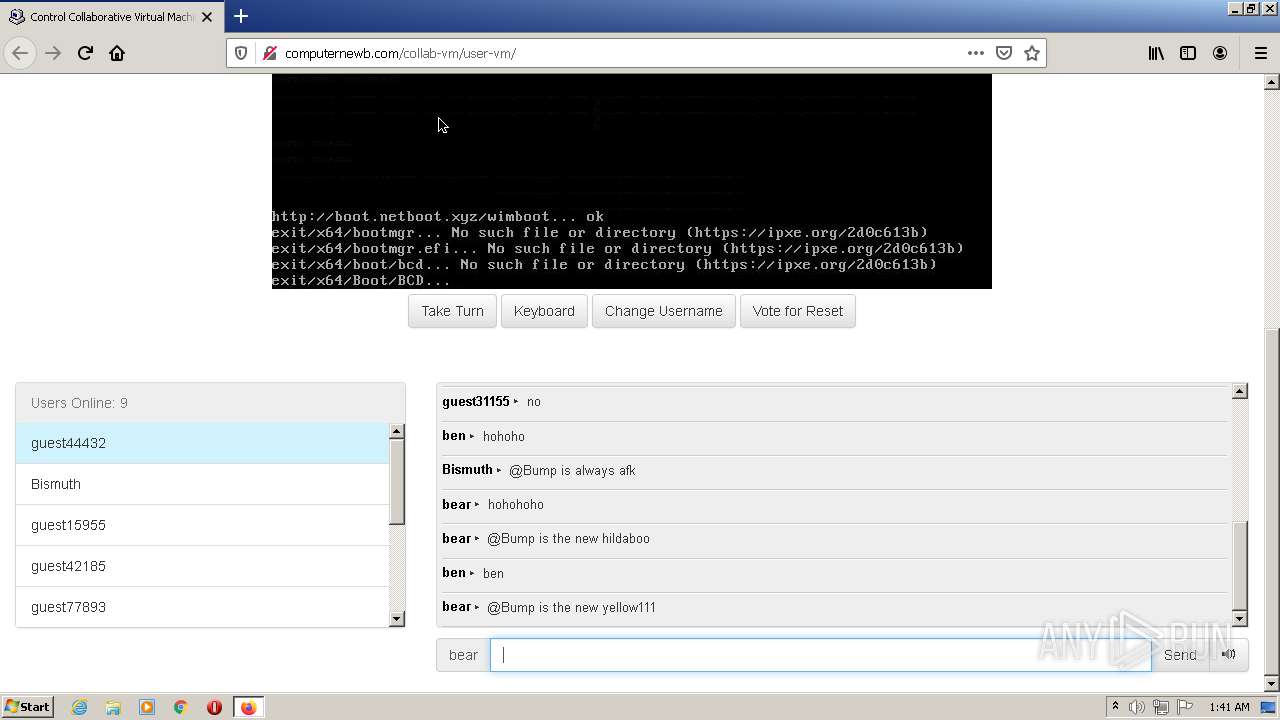Open a new browser tab

pyautogui.click(x=241, y=16)
